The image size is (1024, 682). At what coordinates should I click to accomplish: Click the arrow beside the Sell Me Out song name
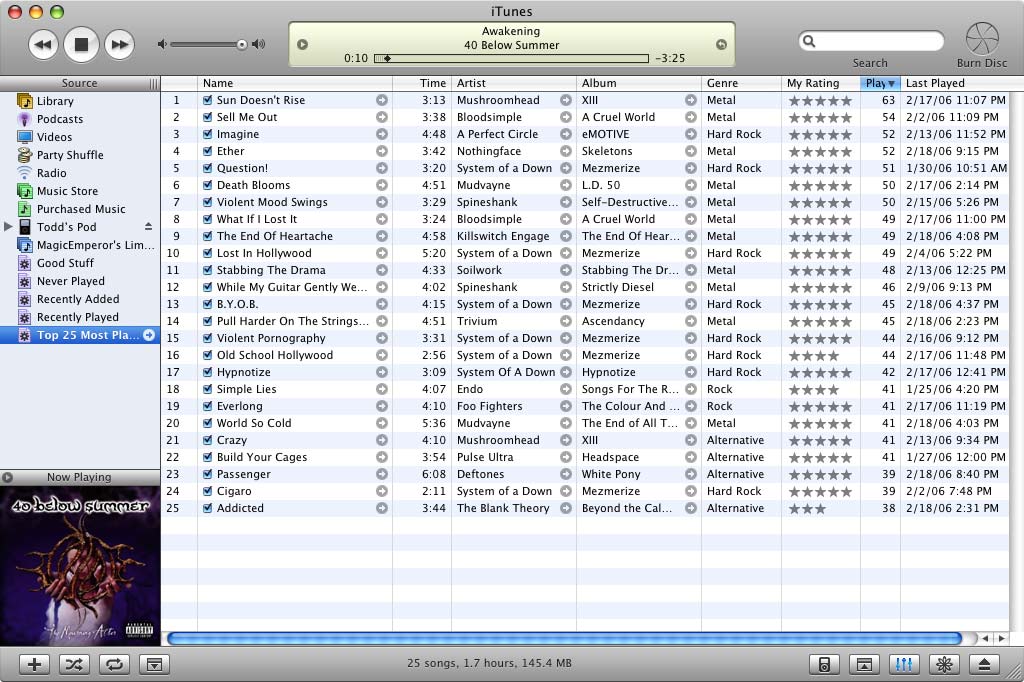tap(382, 117)
